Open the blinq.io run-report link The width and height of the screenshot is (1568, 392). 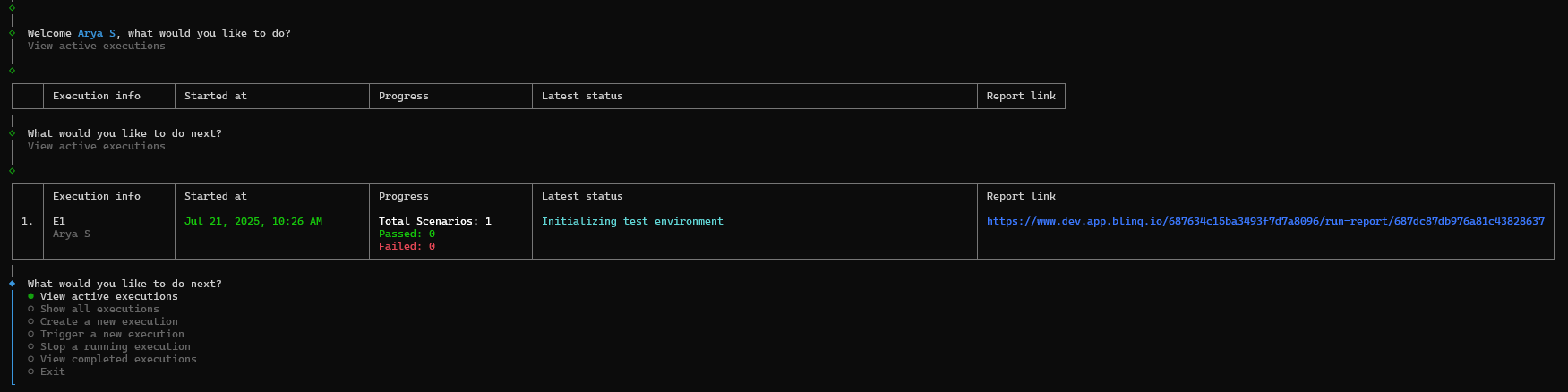click(x=1264, y=221)
